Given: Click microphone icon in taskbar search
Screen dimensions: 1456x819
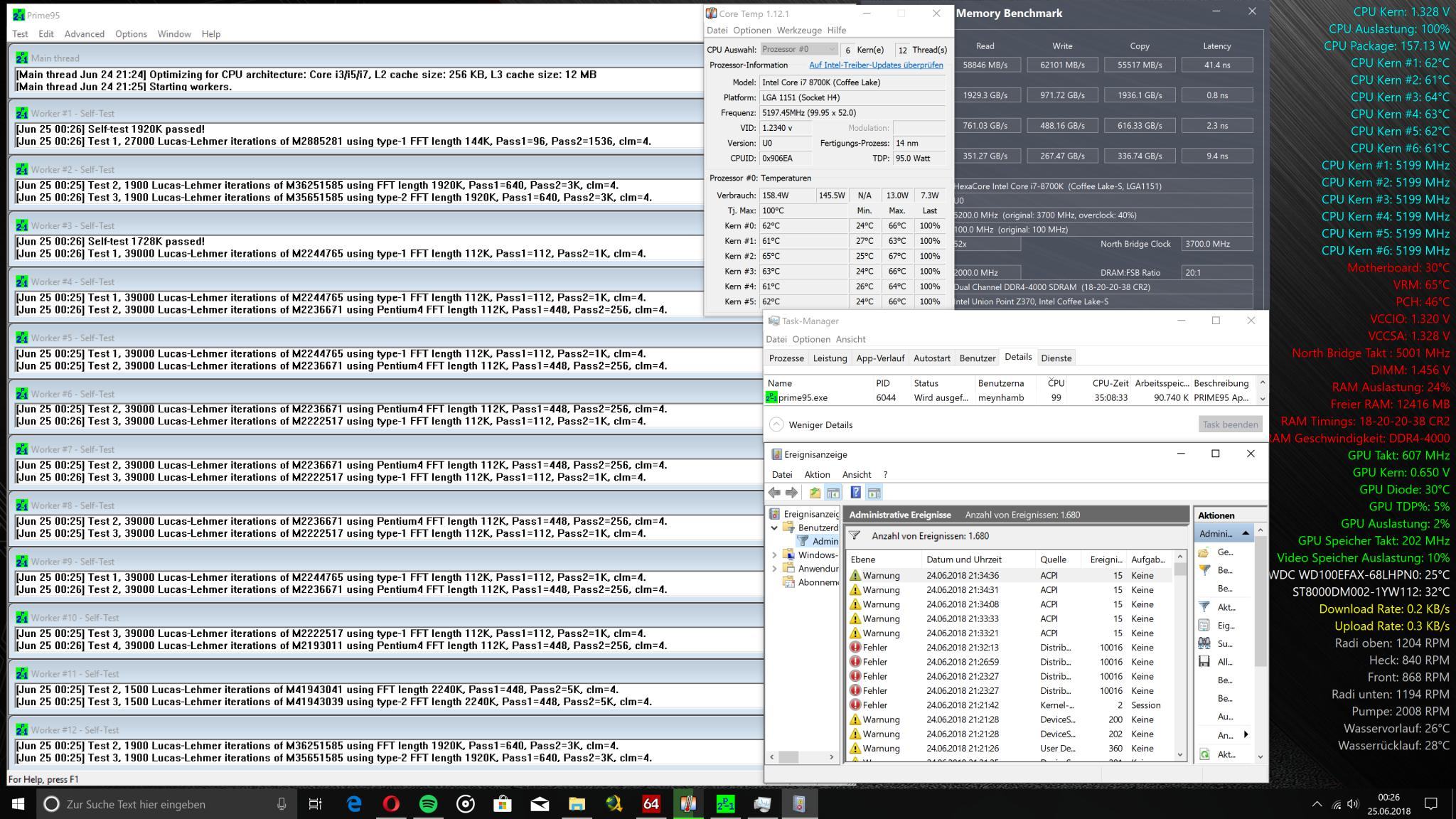Looking at the screenshot, I should pyautogui.click(x=282, y=804).
